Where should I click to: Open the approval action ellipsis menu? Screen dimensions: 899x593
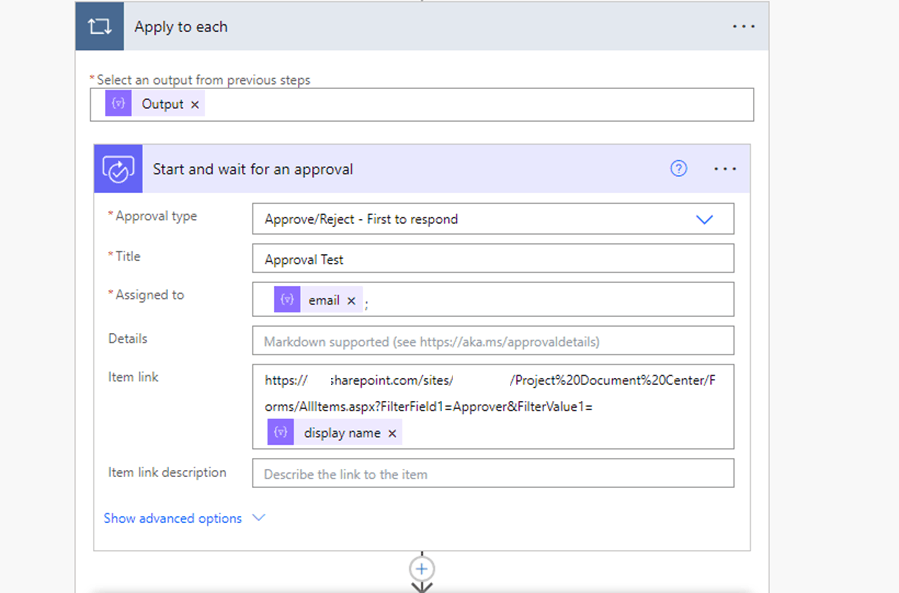[x=725, y=169]
